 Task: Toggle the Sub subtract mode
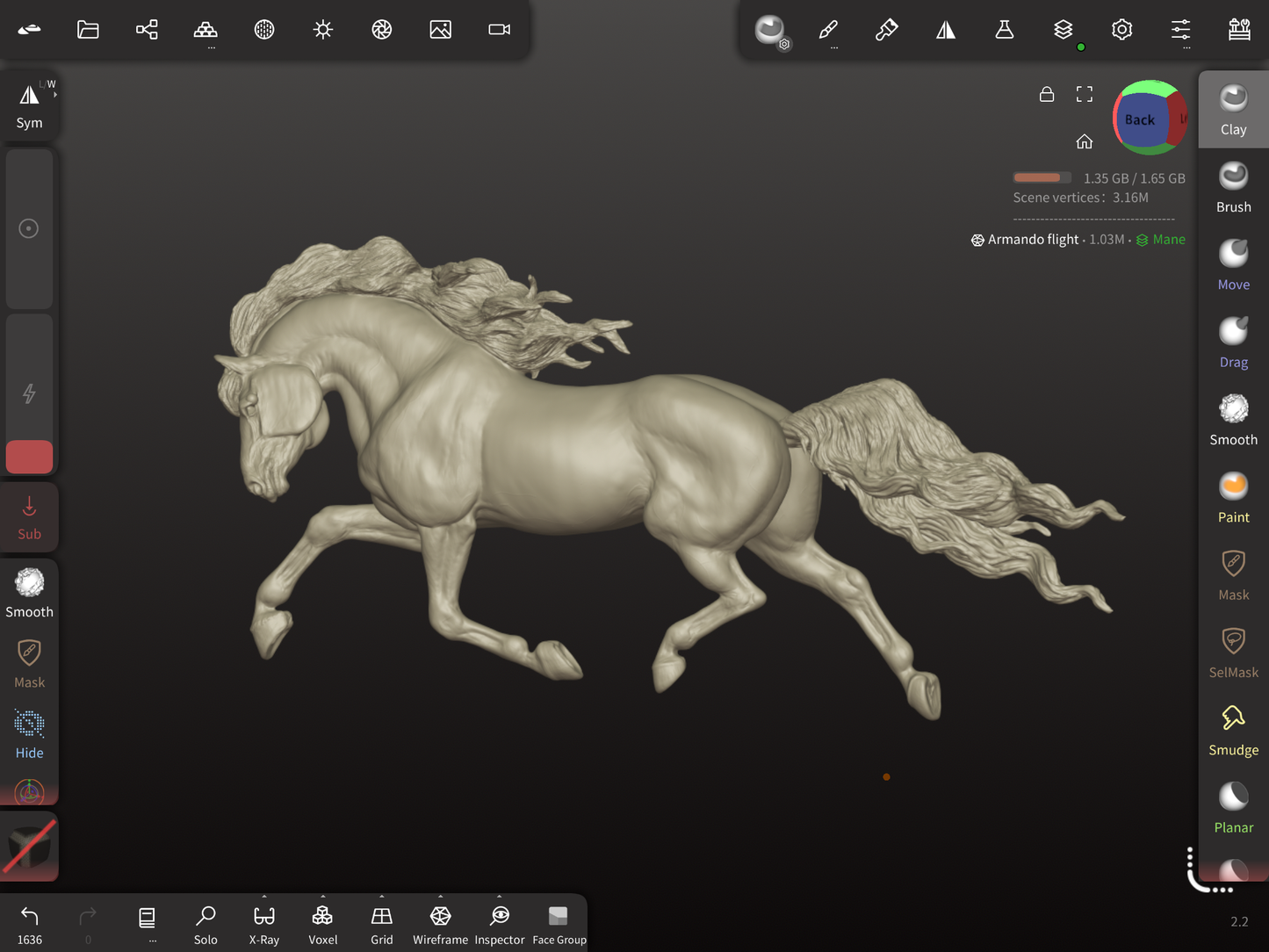tap(29, 517)
